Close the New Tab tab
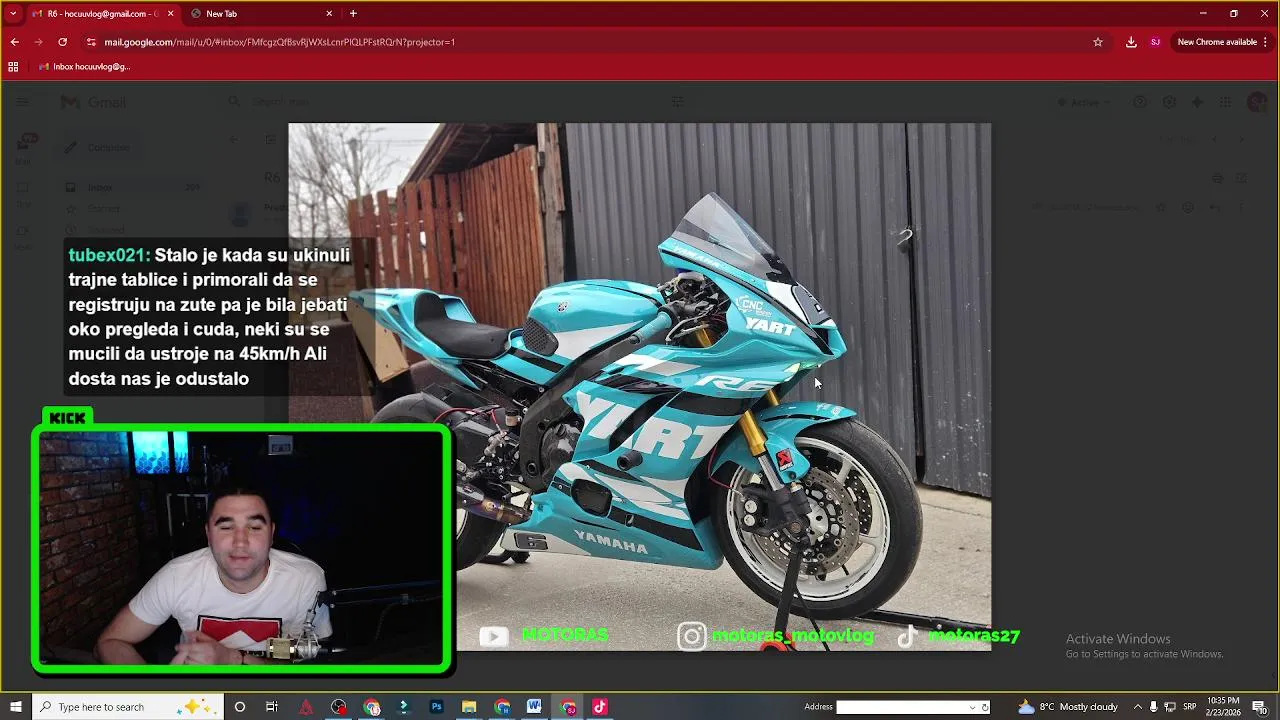 [329, 13]
